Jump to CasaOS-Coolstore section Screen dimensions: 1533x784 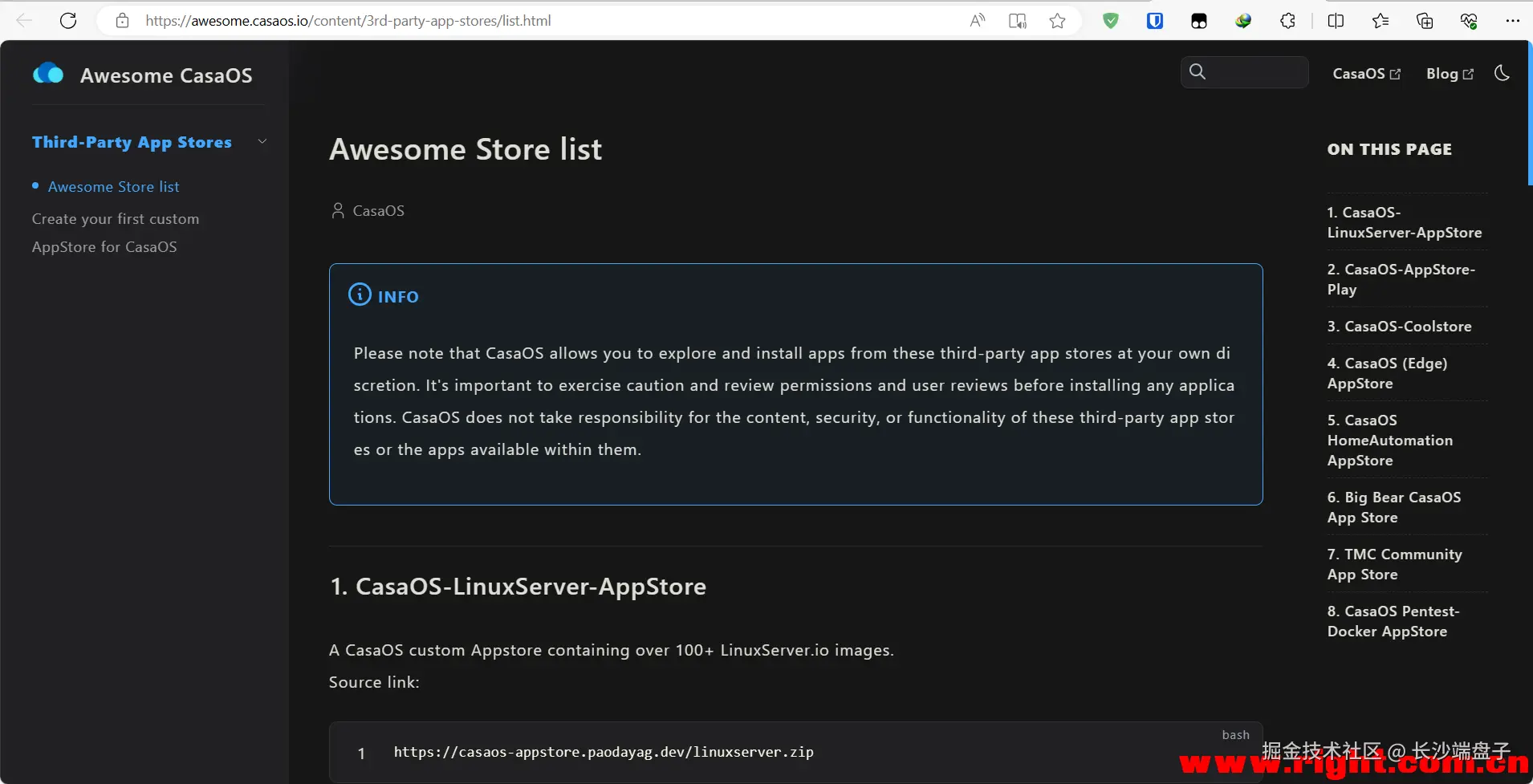[1399, 327]
